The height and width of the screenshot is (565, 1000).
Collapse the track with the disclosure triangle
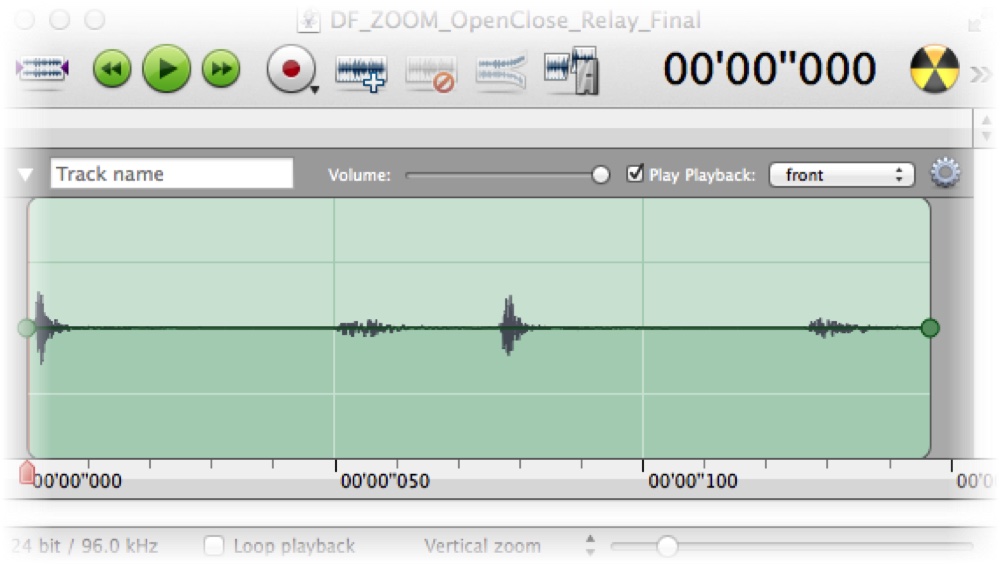coord(25,175)
